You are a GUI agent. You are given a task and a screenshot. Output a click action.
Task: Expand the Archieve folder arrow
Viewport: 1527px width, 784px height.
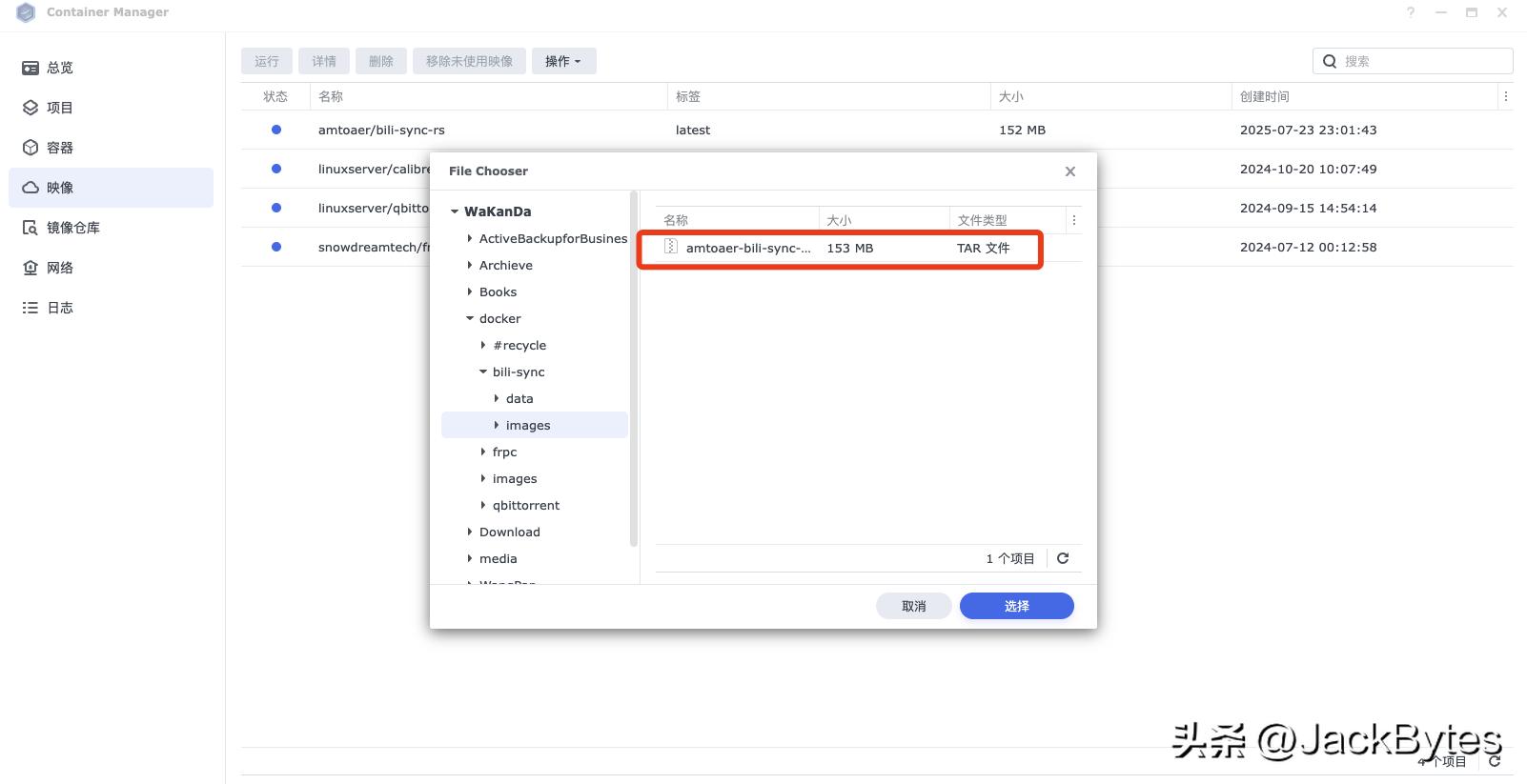coord(469,265)
